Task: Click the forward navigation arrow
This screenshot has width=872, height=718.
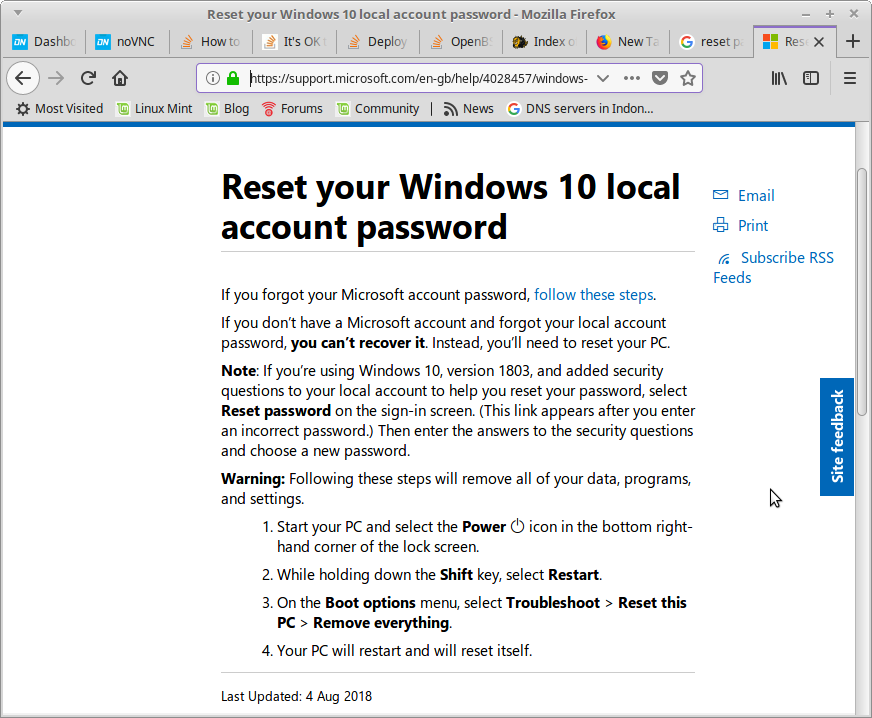Action: pos(56,78)
